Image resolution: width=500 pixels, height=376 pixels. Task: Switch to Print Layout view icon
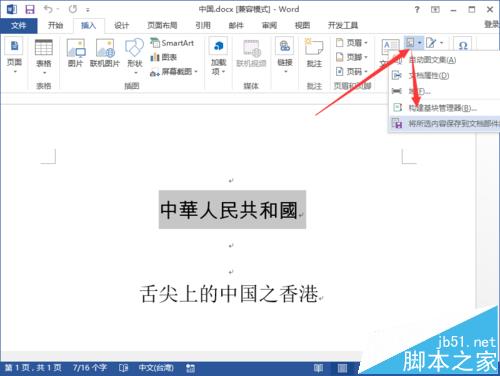(342, 368)
